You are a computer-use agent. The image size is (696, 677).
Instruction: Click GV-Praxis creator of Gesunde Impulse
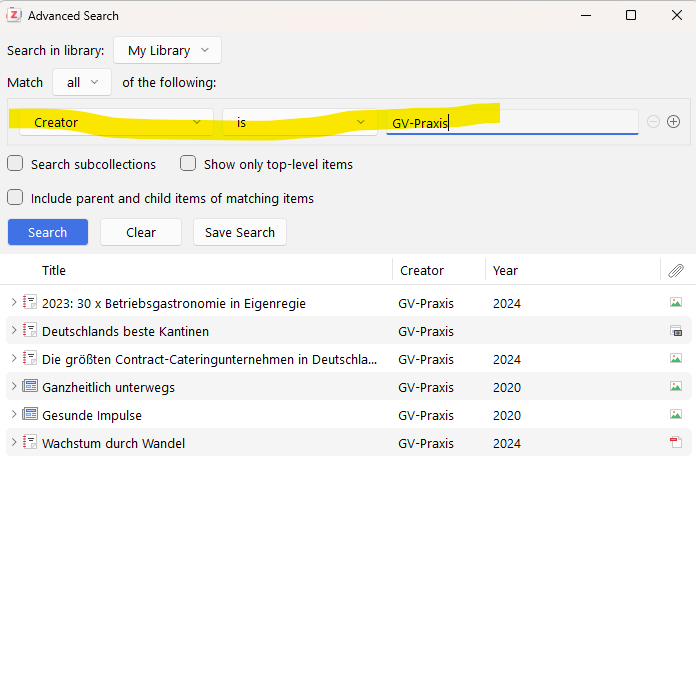(426, 416)
